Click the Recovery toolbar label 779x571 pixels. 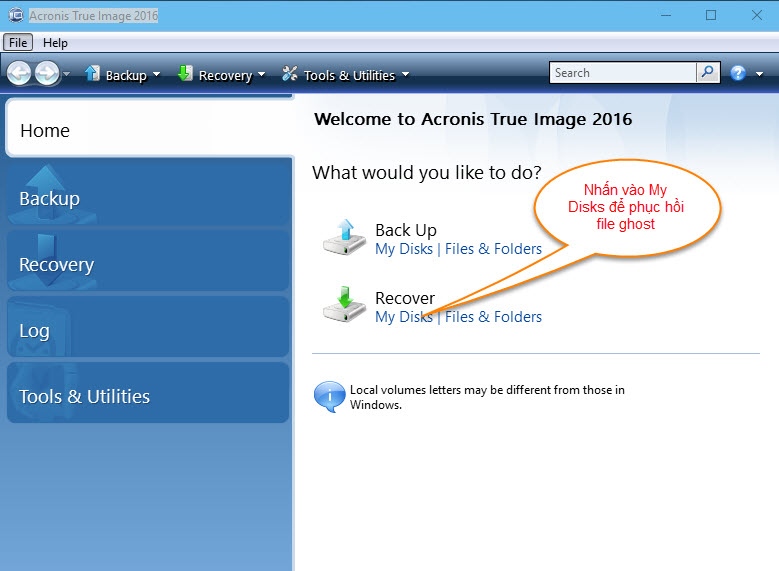226,75
